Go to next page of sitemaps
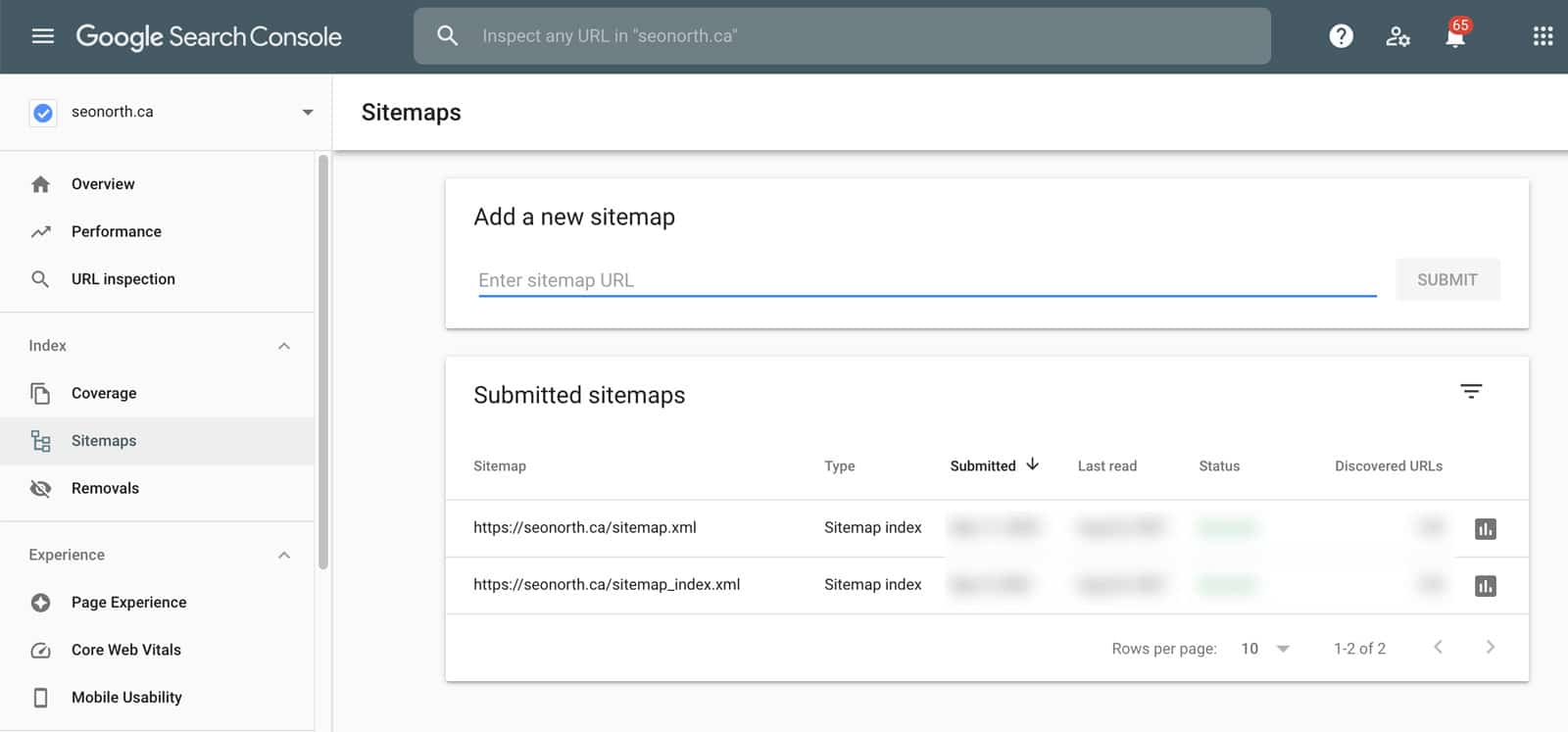 [x=1490, y=647]
